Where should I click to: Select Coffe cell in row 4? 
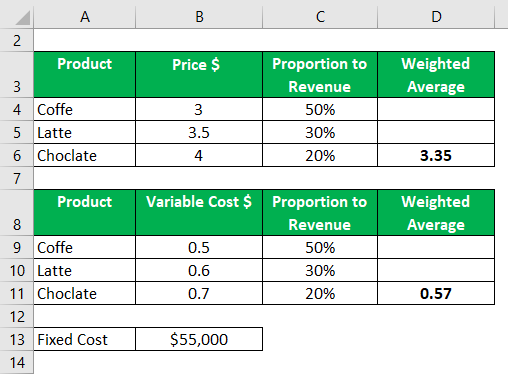[85, 109]
